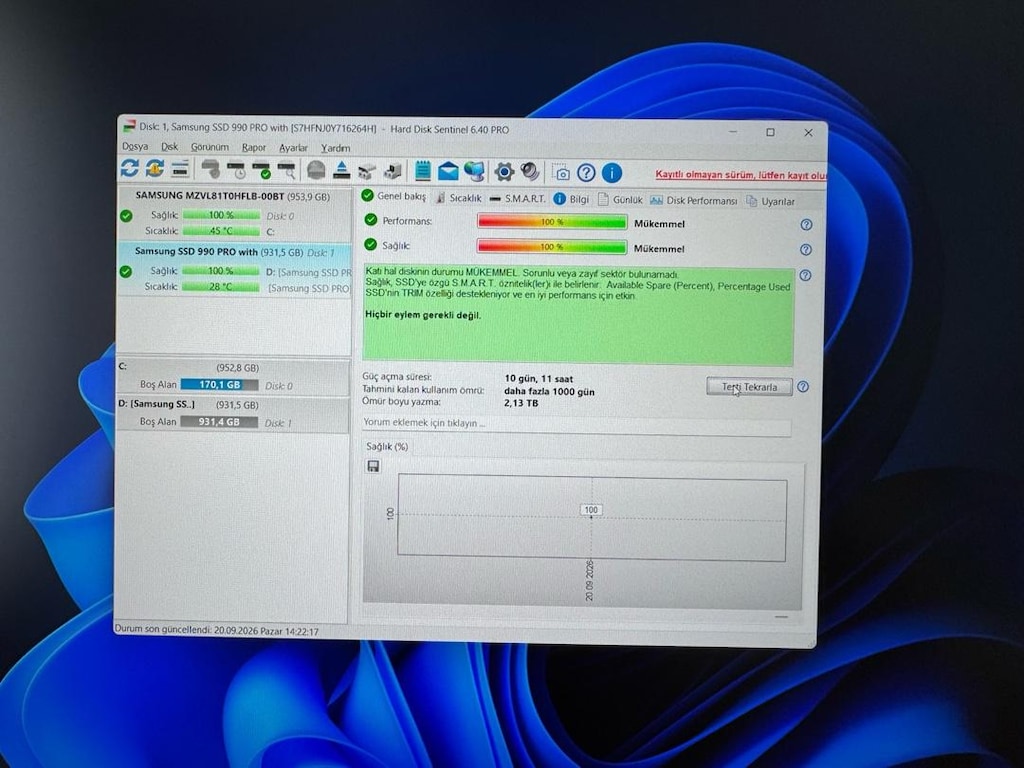1024x768 pixels.
Task: Click the D: Boş Alan 931,4 GB bar
Action: [219, 422]
